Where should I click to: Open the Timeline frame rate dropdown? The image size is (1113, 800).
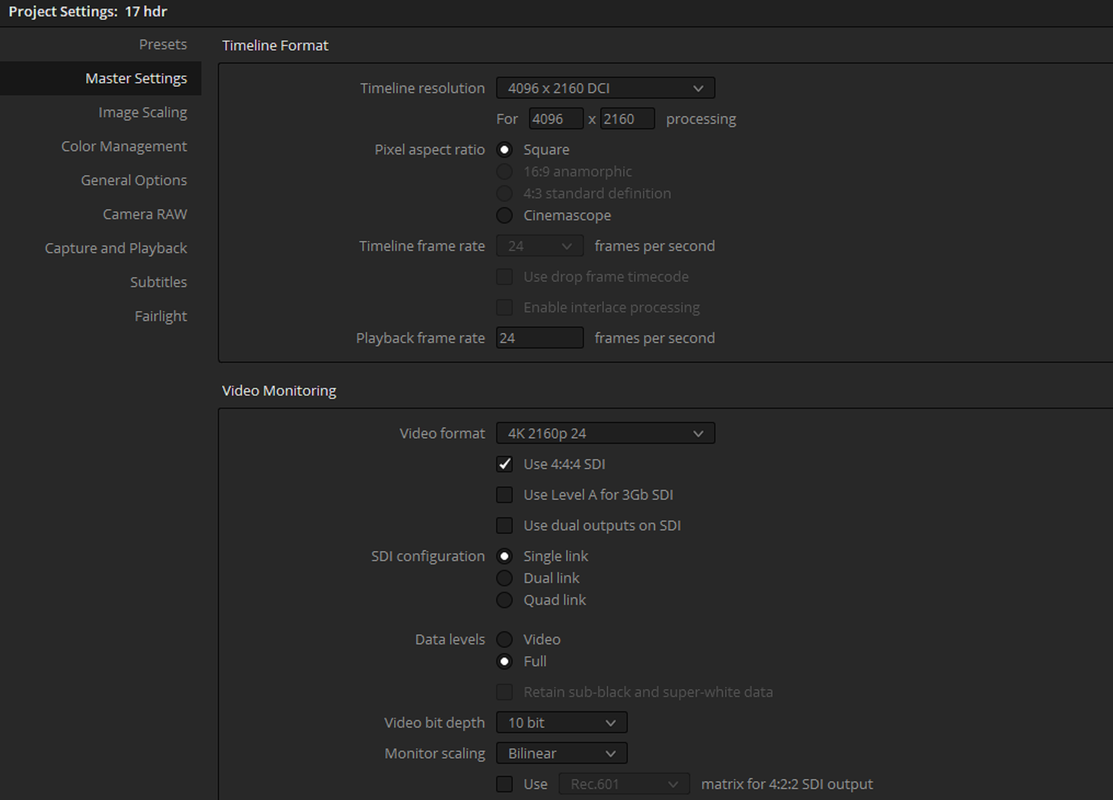tap(539, 246)
